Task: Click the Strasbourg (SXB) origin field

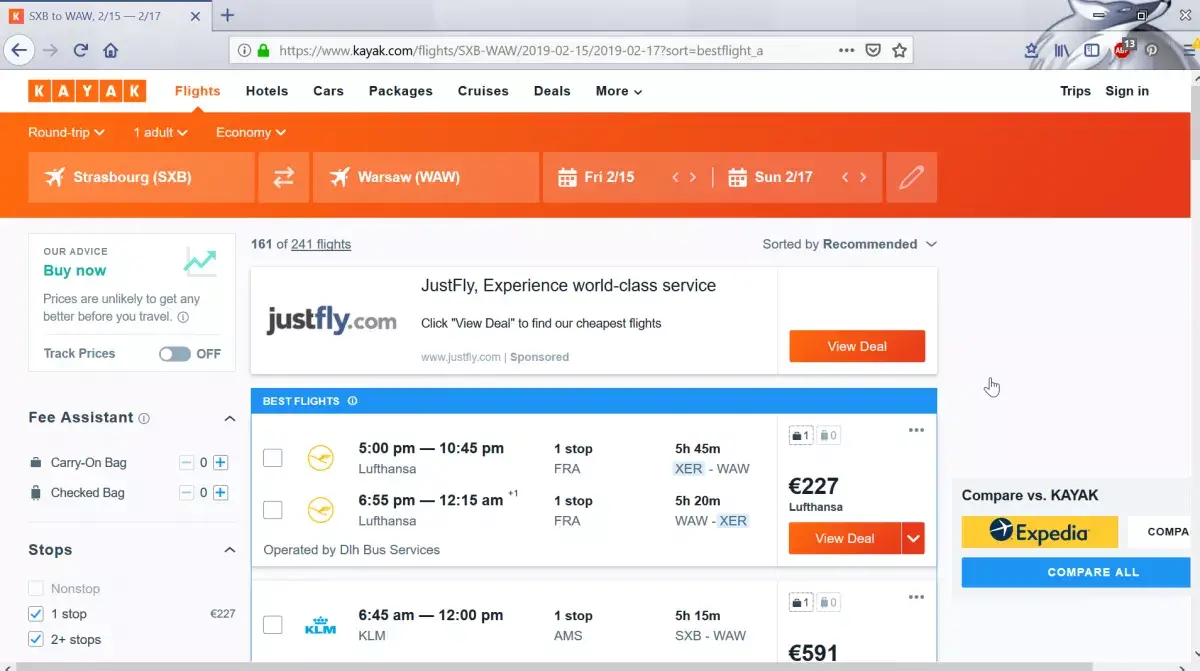Action: tap(141, 177)
